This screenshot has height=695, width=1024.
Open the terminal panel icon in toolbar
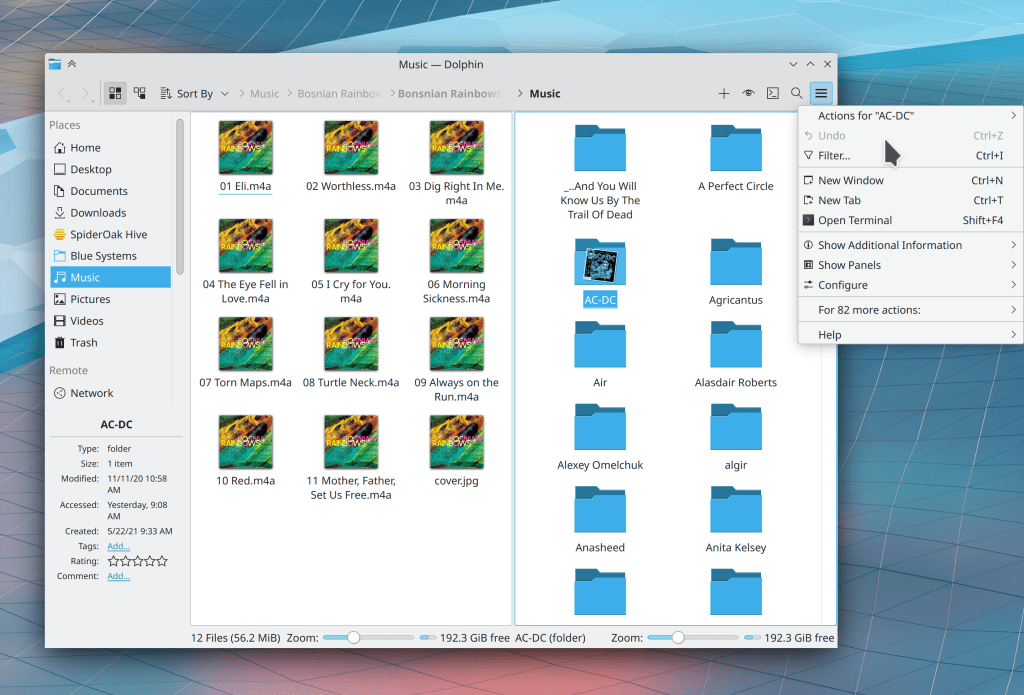tap(773, 93)
